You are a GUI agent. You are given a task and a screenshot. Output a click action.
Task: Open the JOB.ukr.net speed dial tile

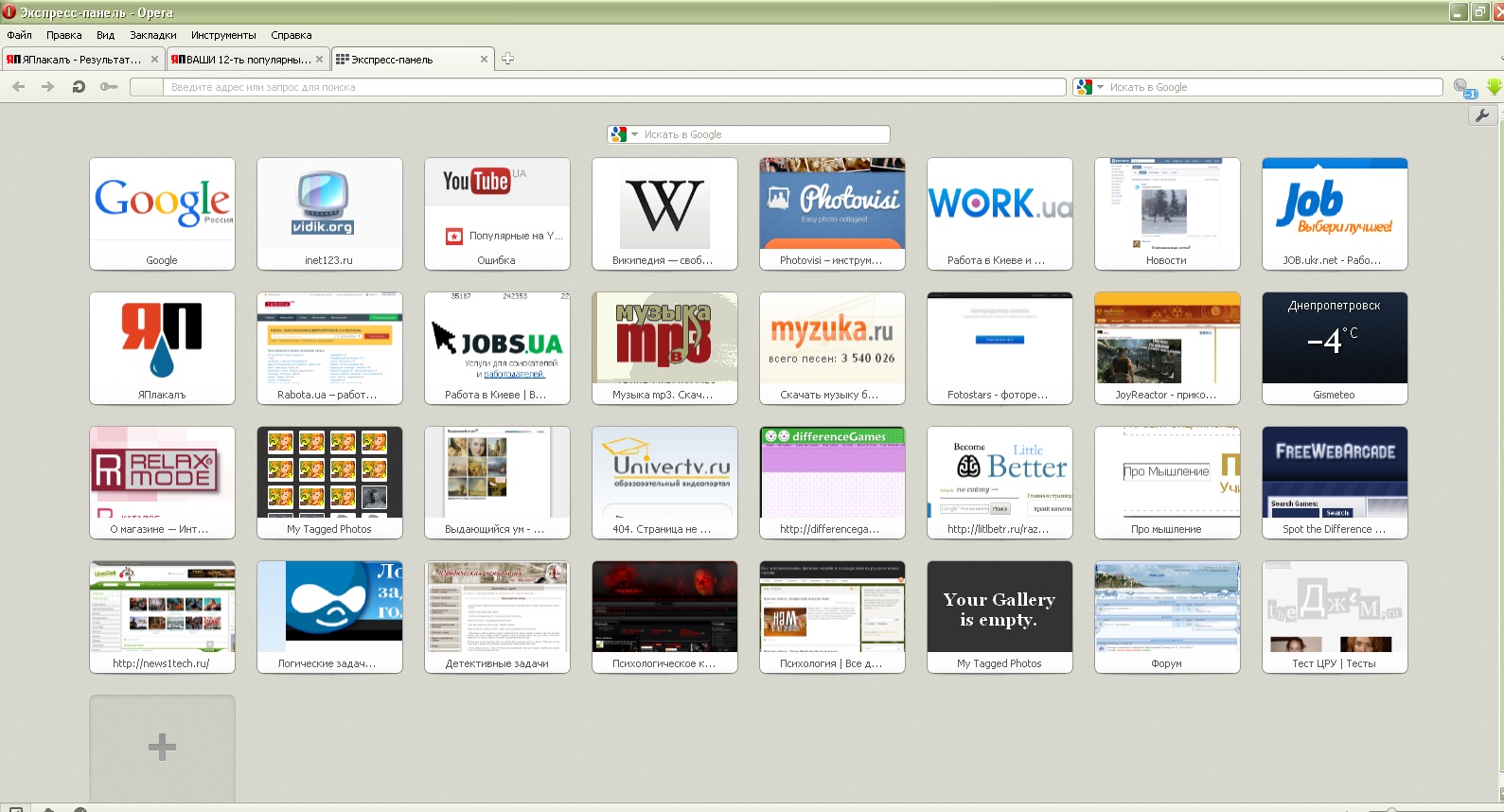coord(1335,214)
